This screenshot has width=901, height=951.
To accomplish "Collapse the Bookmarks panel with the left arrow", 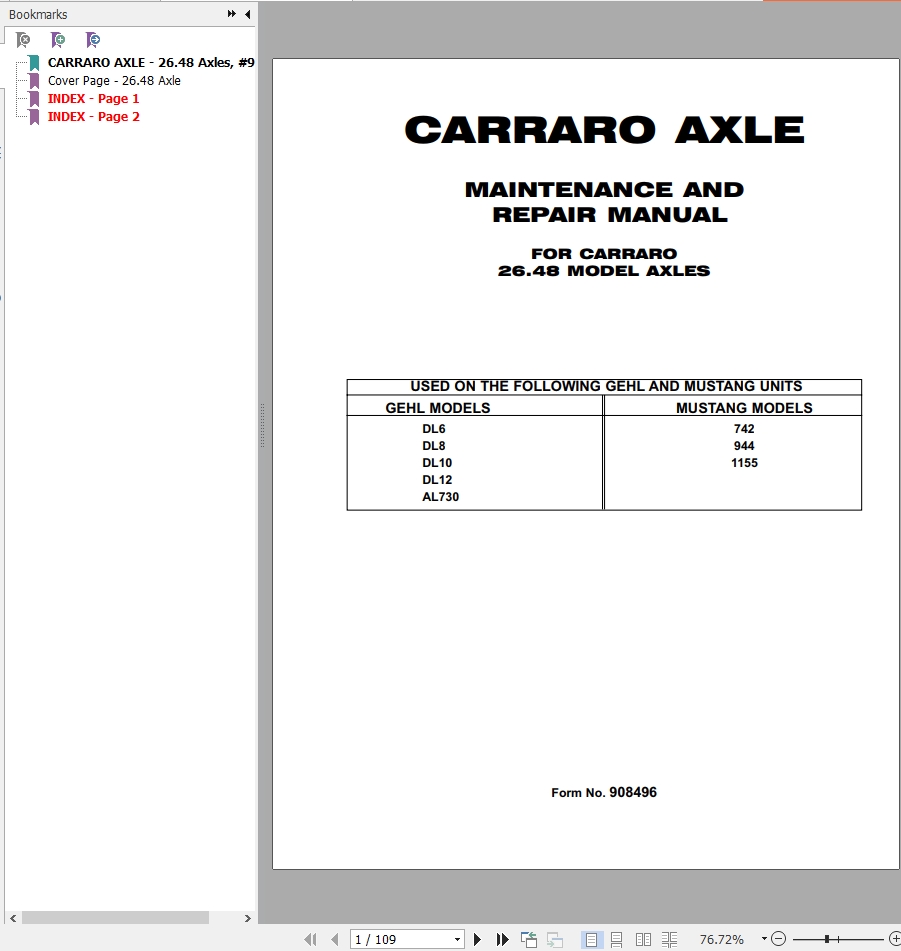I will [247, 14].
